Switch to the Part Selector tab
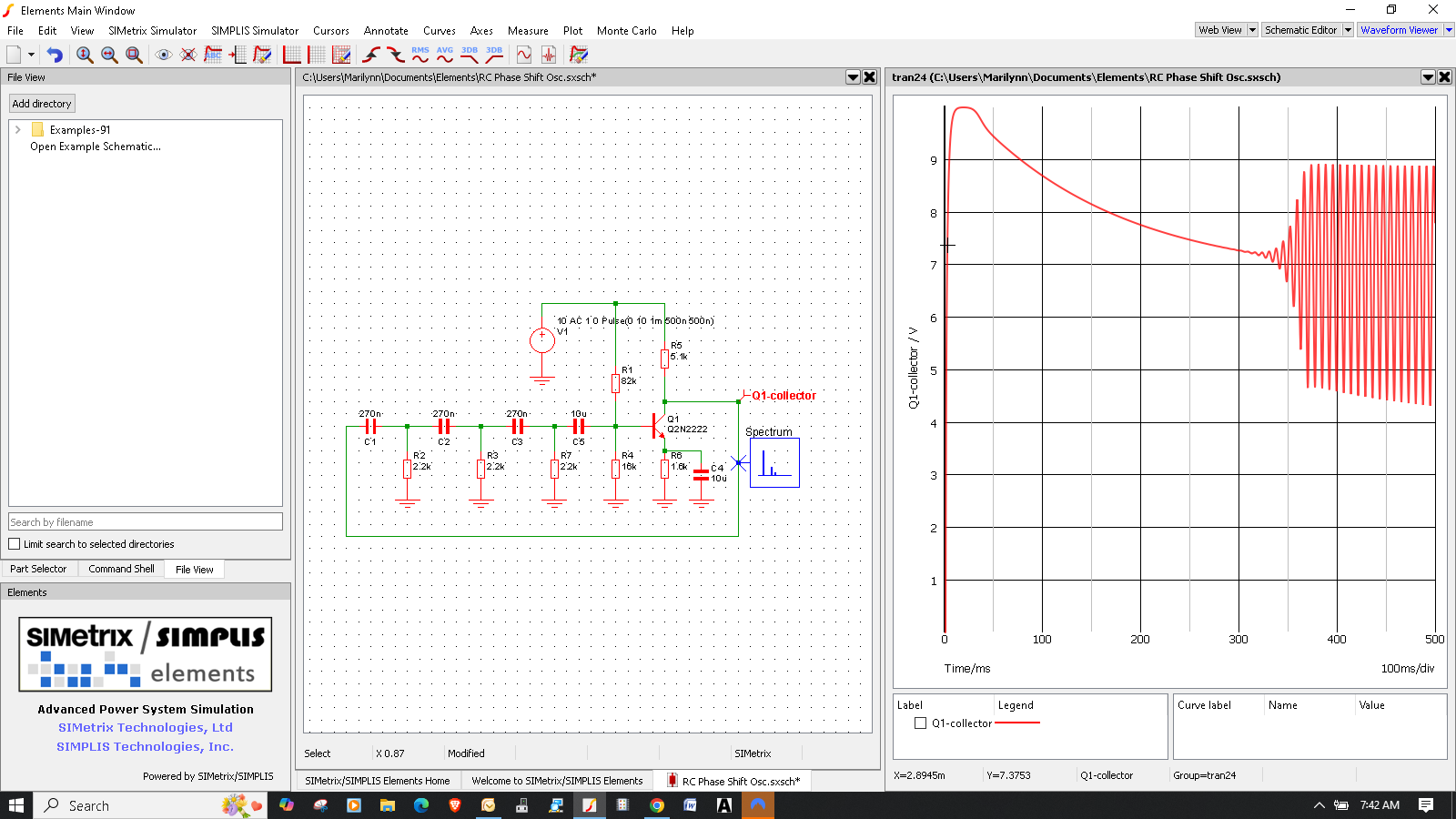 [38, 569]
